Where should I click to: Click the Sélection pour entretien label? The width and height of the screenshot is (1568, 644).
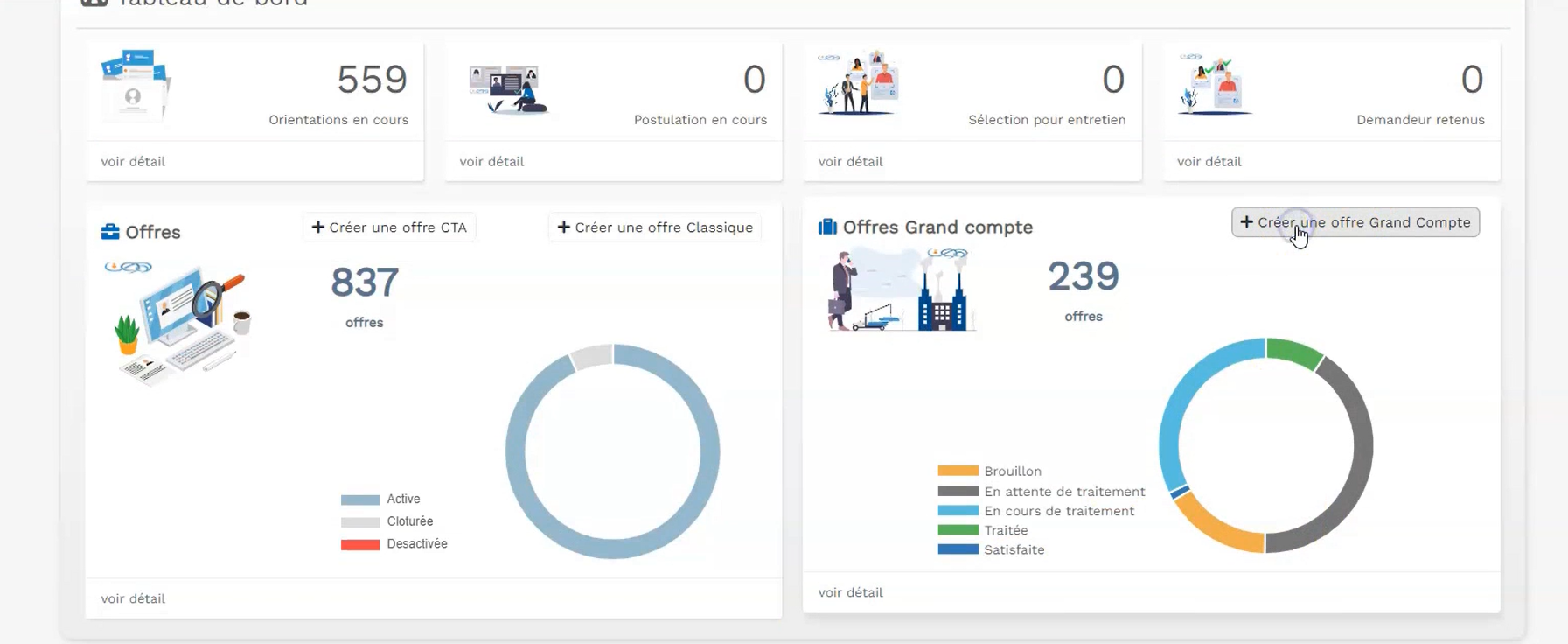[1047, 120]
